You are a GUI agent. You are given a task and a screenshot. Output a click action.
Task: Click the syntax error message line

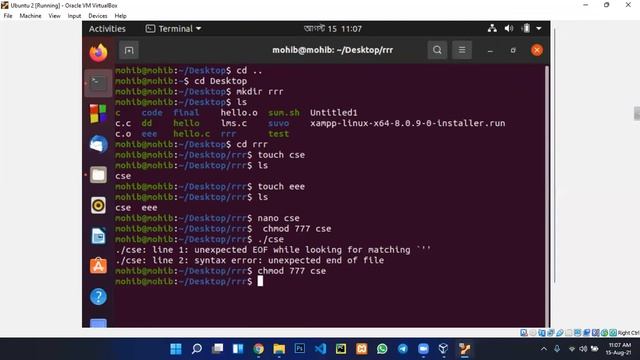click(x=250, y=260)
